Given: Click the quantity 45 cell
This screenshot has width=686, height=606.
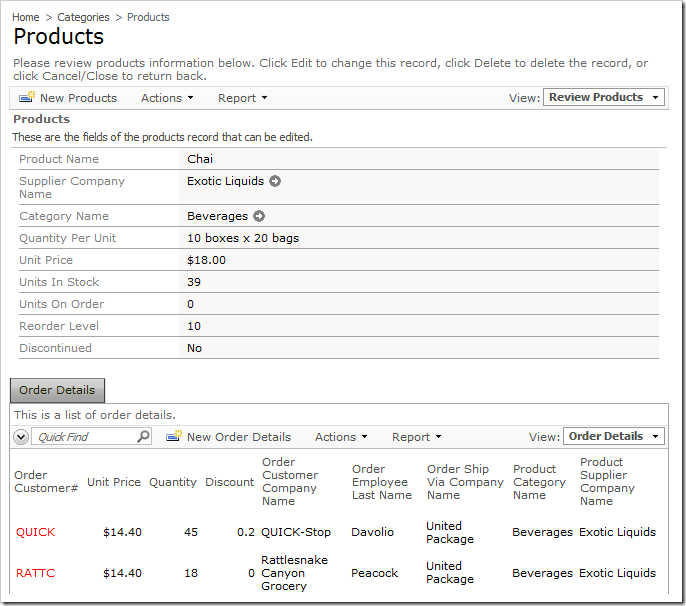Looking at the screenshot, I should coord(191,532).
